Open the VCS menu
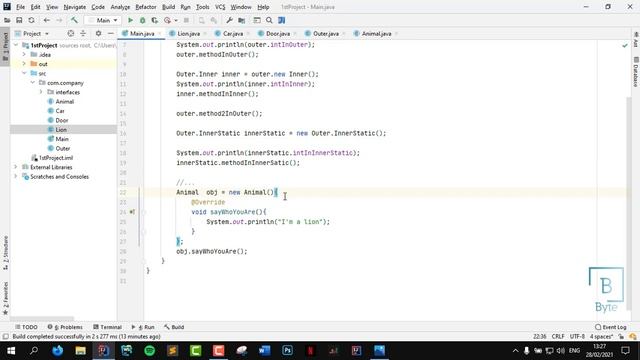This screenshot has height=360, width=640. 220,7
